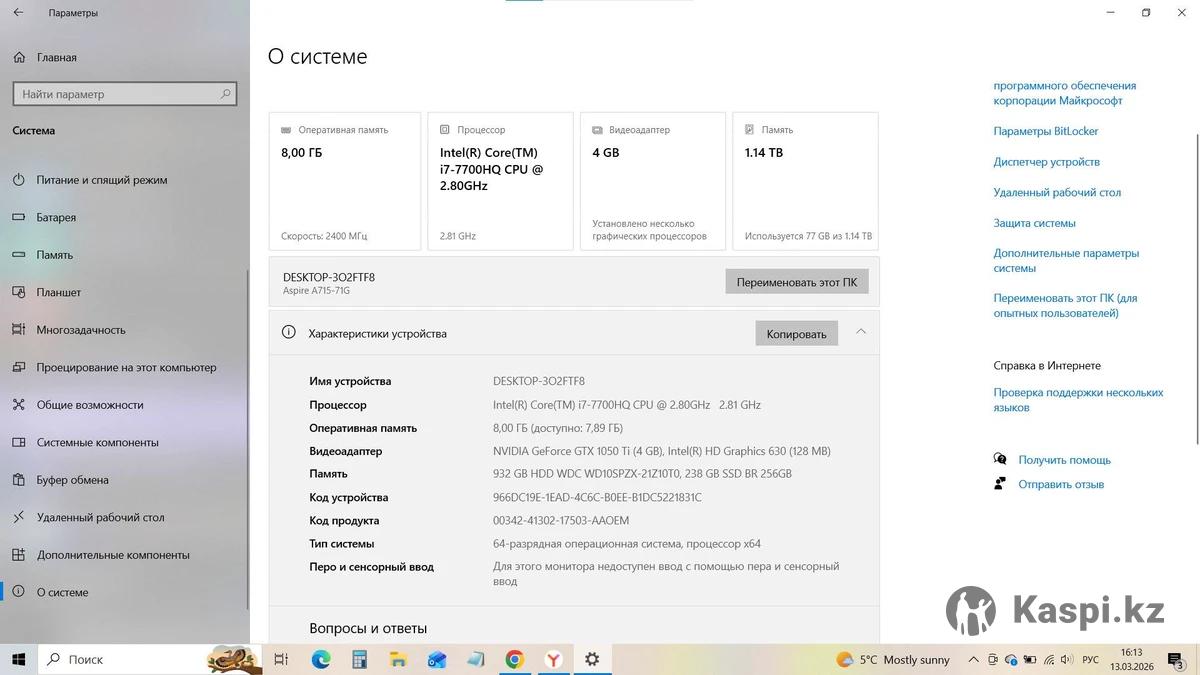
Task: Open the Диспетчер устройств link
Action: [1046, 162]
